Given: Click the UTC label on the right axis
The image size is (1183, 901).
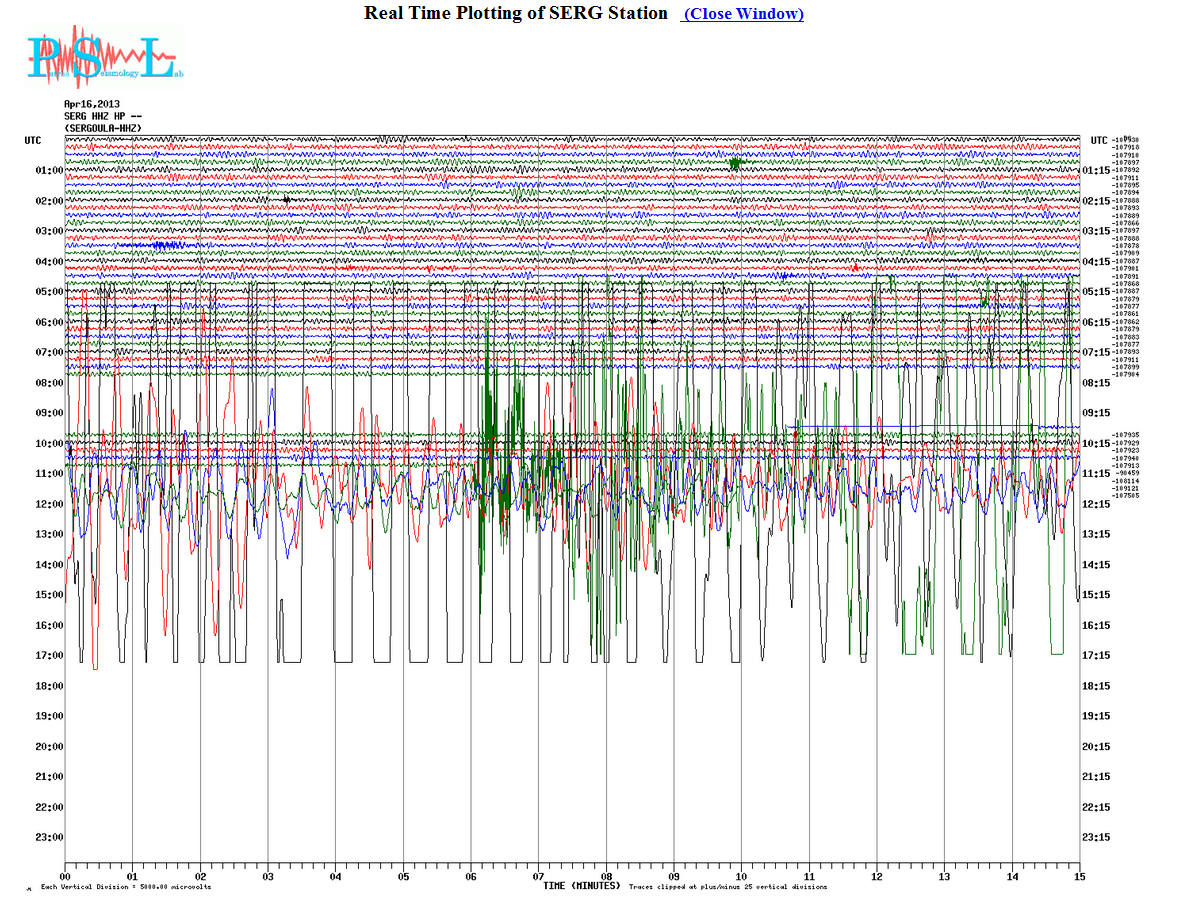Looking at the screenshot, I should [x=1099, y=140].
